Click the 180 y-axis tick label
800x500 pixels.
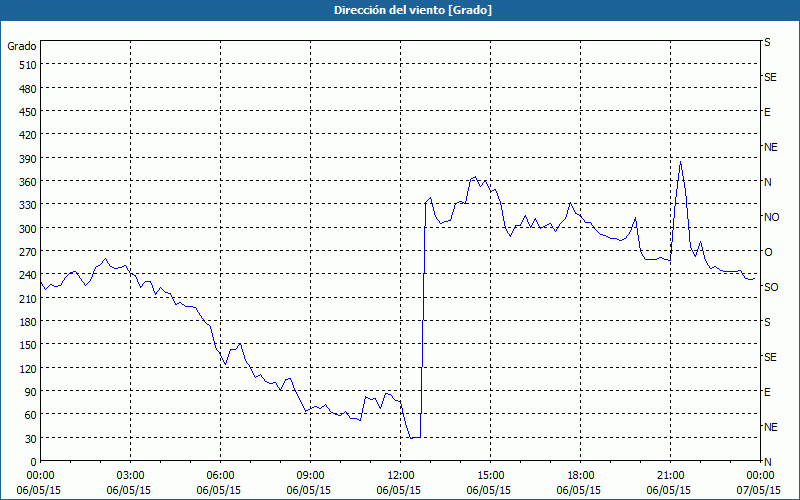point(28,322)
